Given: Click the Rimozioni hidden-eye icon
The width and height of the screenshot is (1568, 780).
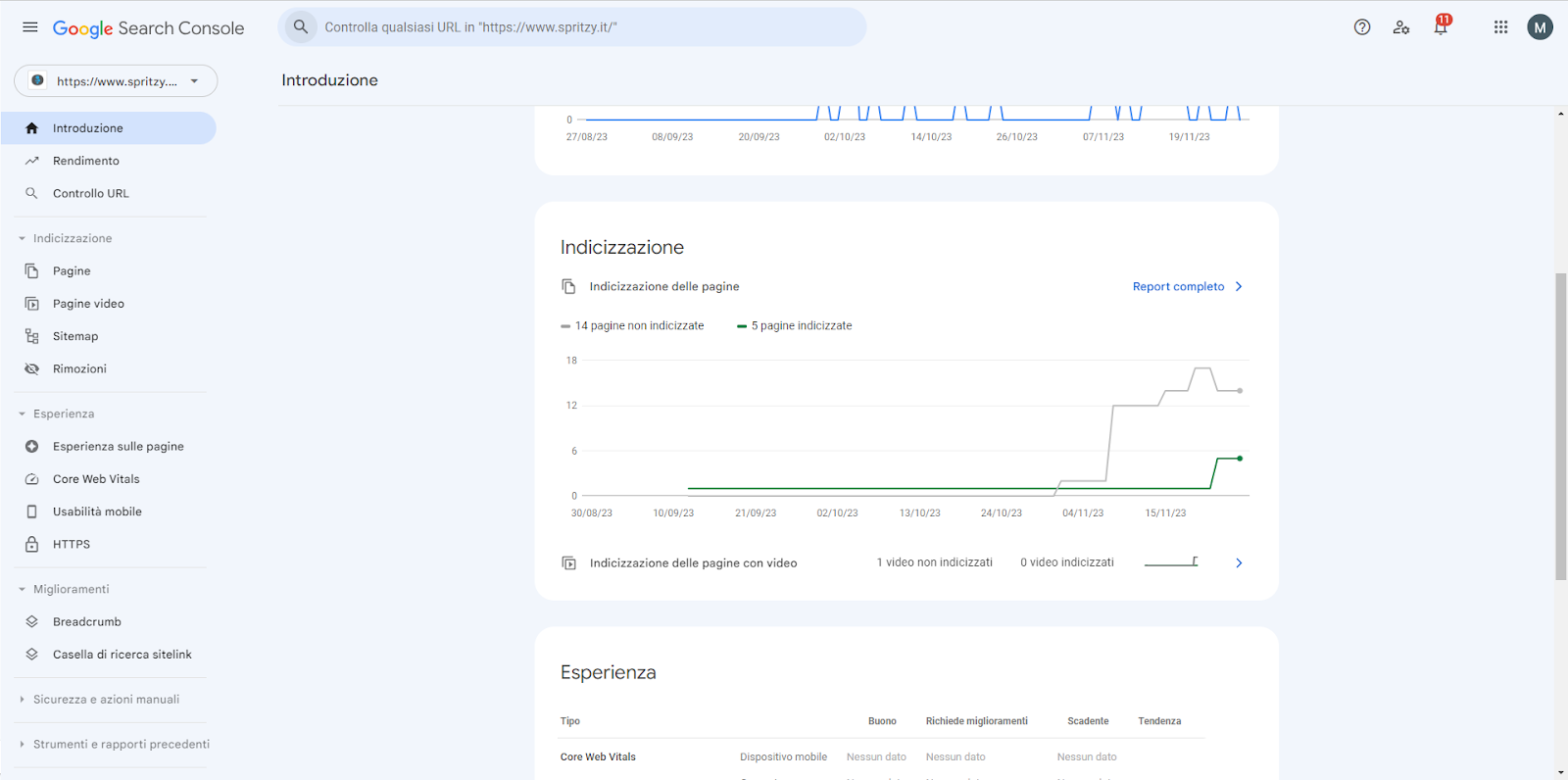Looking at the screenshot, I should (x=31, y=368).
